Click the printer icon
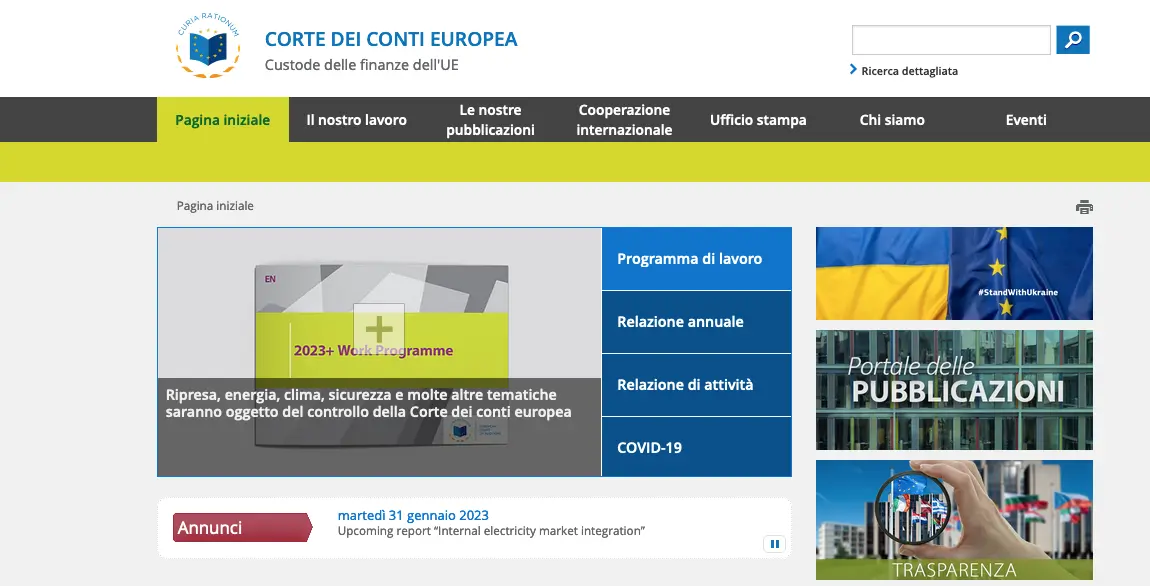This screenshot has width=1150, height=586. point(1084,207)
